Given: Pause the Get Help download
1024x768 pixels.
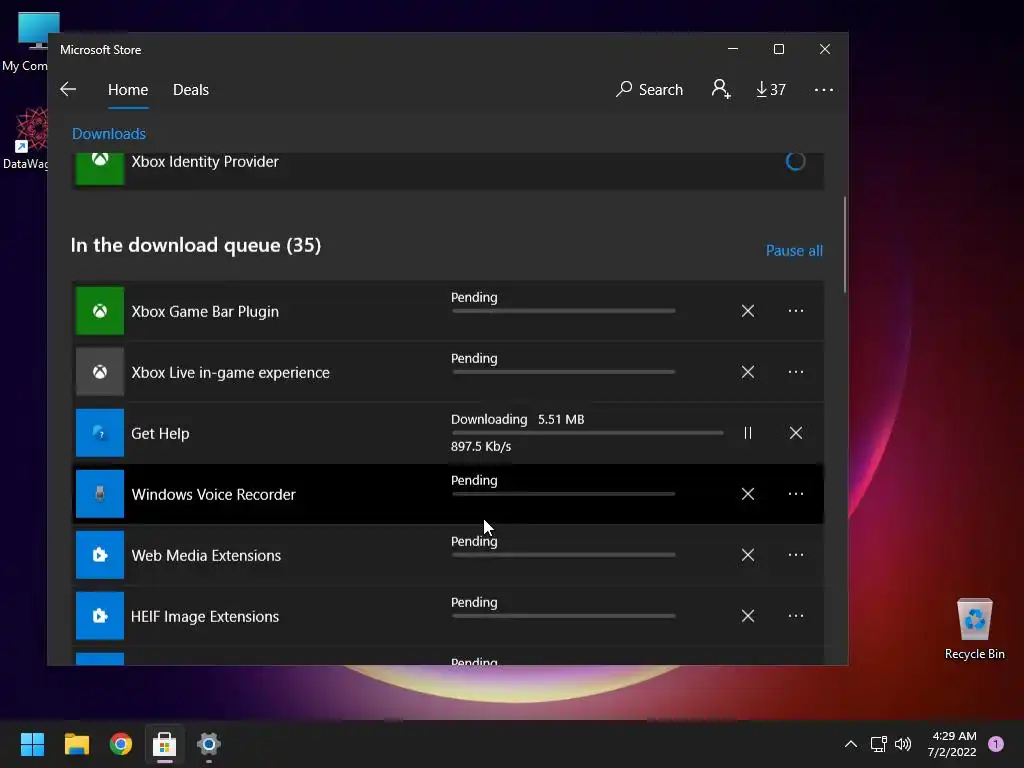Looking at the screenshot, I should (x=748, y=433).
